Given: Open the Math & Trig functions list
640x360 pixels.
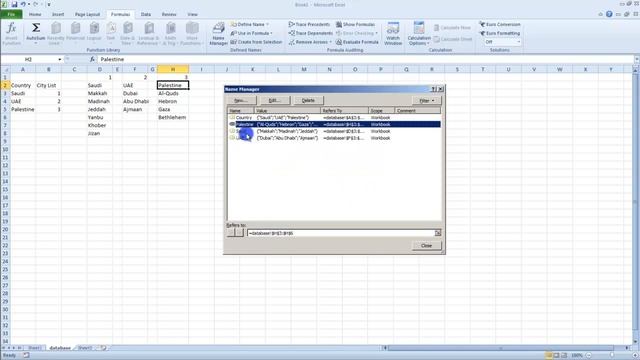Looking at the screenshot, I should [170, 34].
